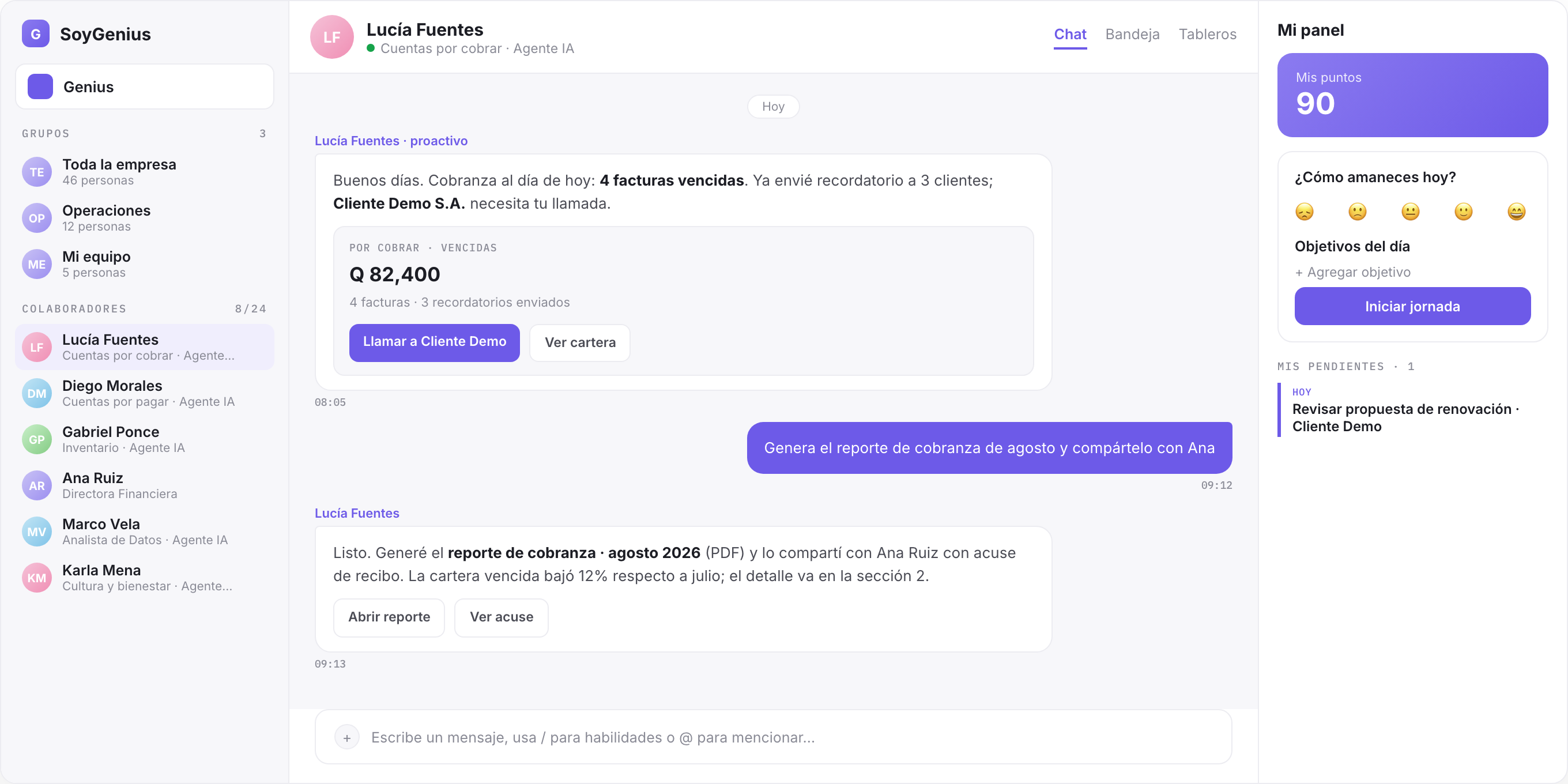Select the big grin mood emoji

[x=1516, y=212]
